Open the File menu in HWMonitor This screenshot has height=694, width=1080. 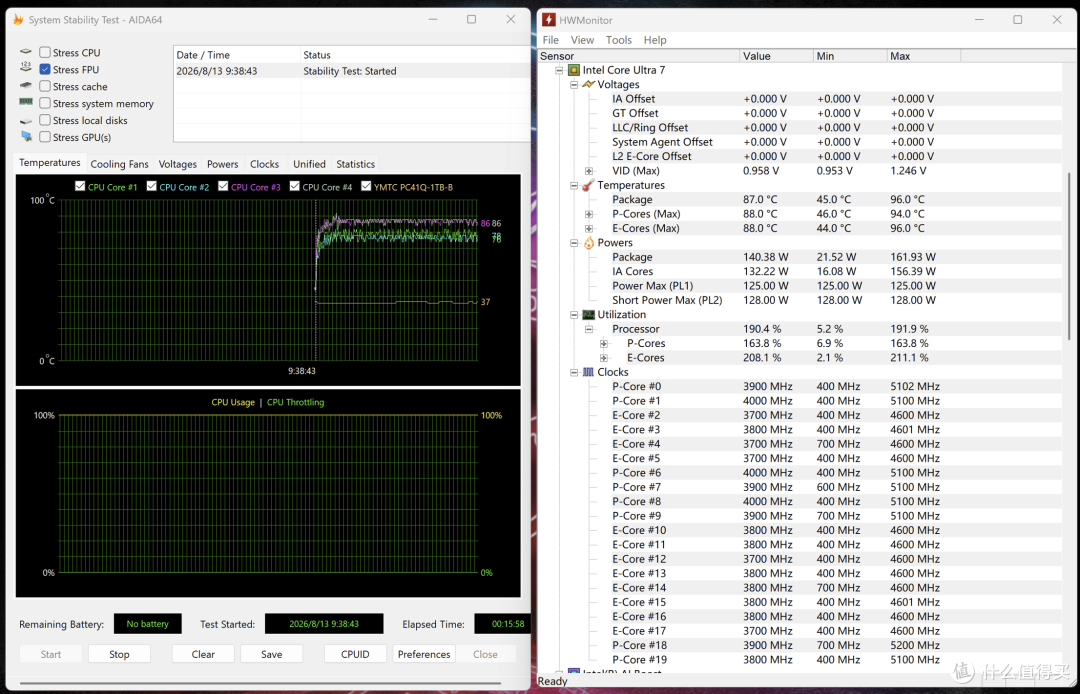click(x=550, y=40)
